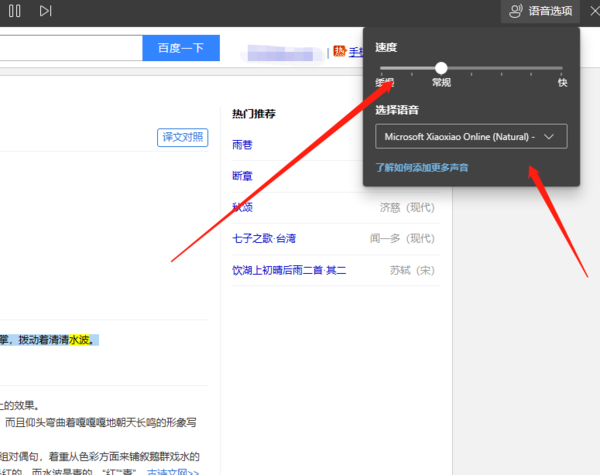This screenshot has height=475, width=600.
Task: Pause the read aloud playback
Action: click(15, 11)
